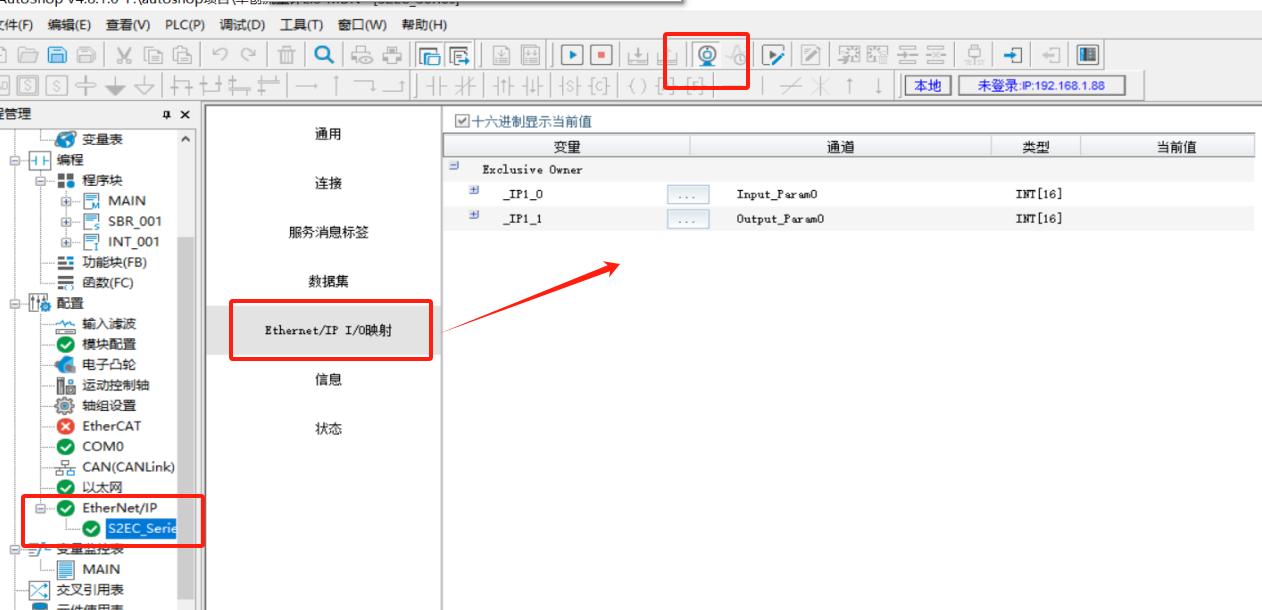Cut selection with the scissors icon
Image resolution: width=1262 pixels, height=610 pixels.
tap(124, 53)
